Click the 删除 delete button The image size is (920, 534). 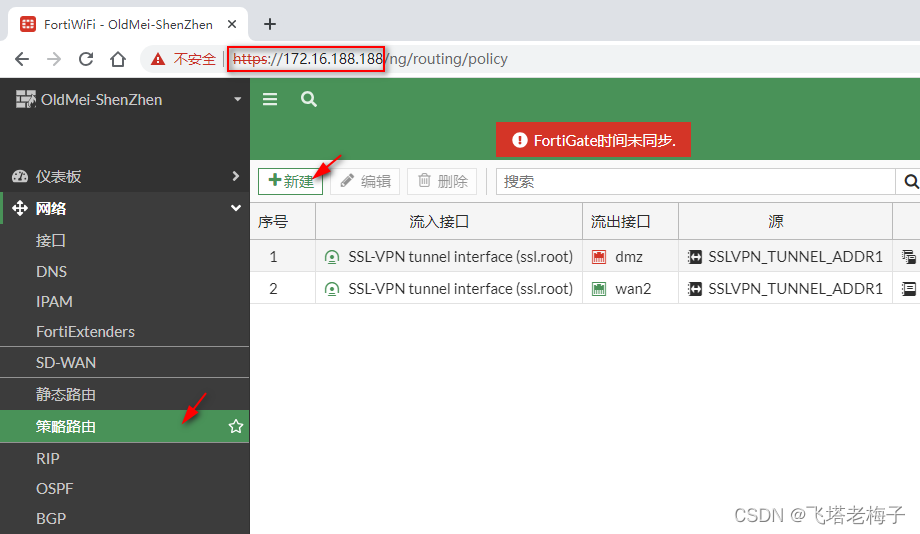point(442,181)
